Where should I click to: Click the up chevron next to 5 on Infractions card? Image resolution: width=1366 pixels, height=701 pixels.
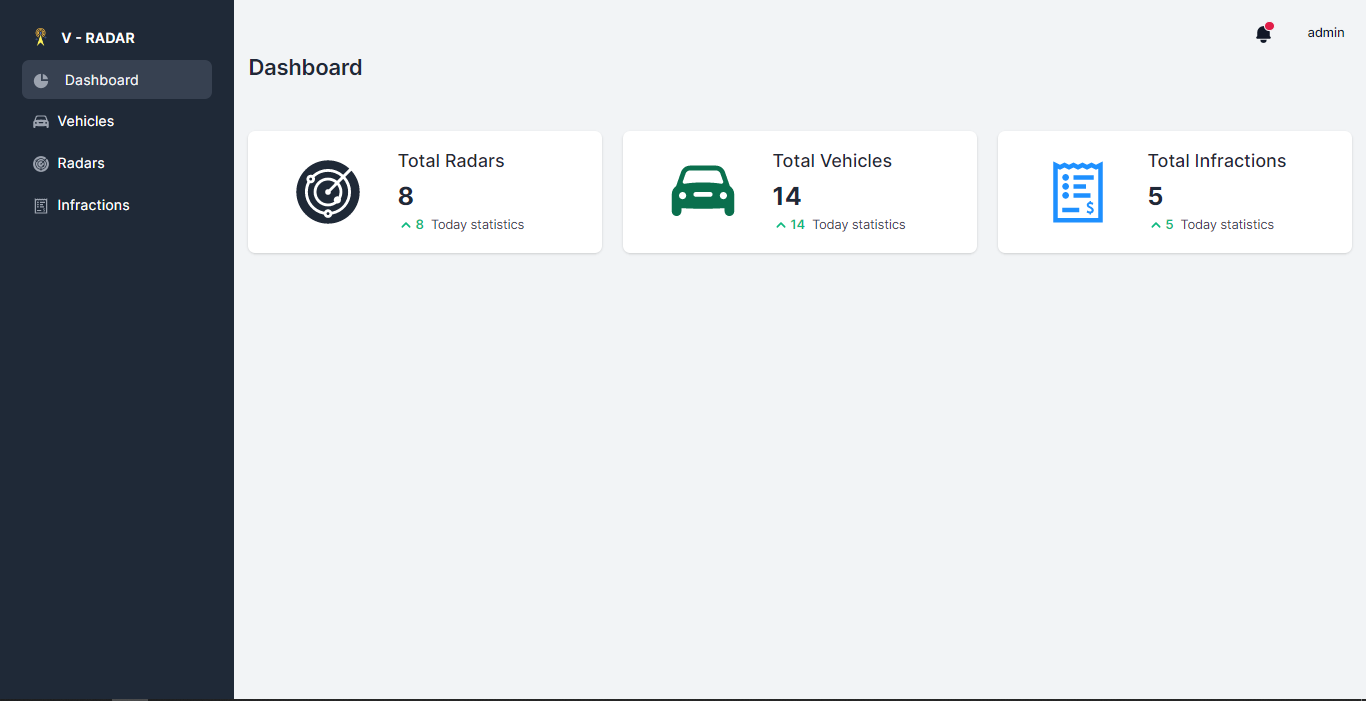[1155, 224]
